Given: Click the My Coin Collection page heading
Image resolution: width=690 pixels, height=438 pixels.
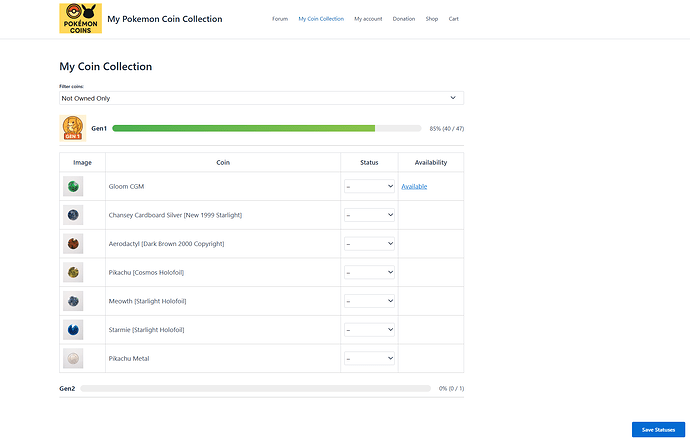Looking at the screenshot, I should point(106,66).
